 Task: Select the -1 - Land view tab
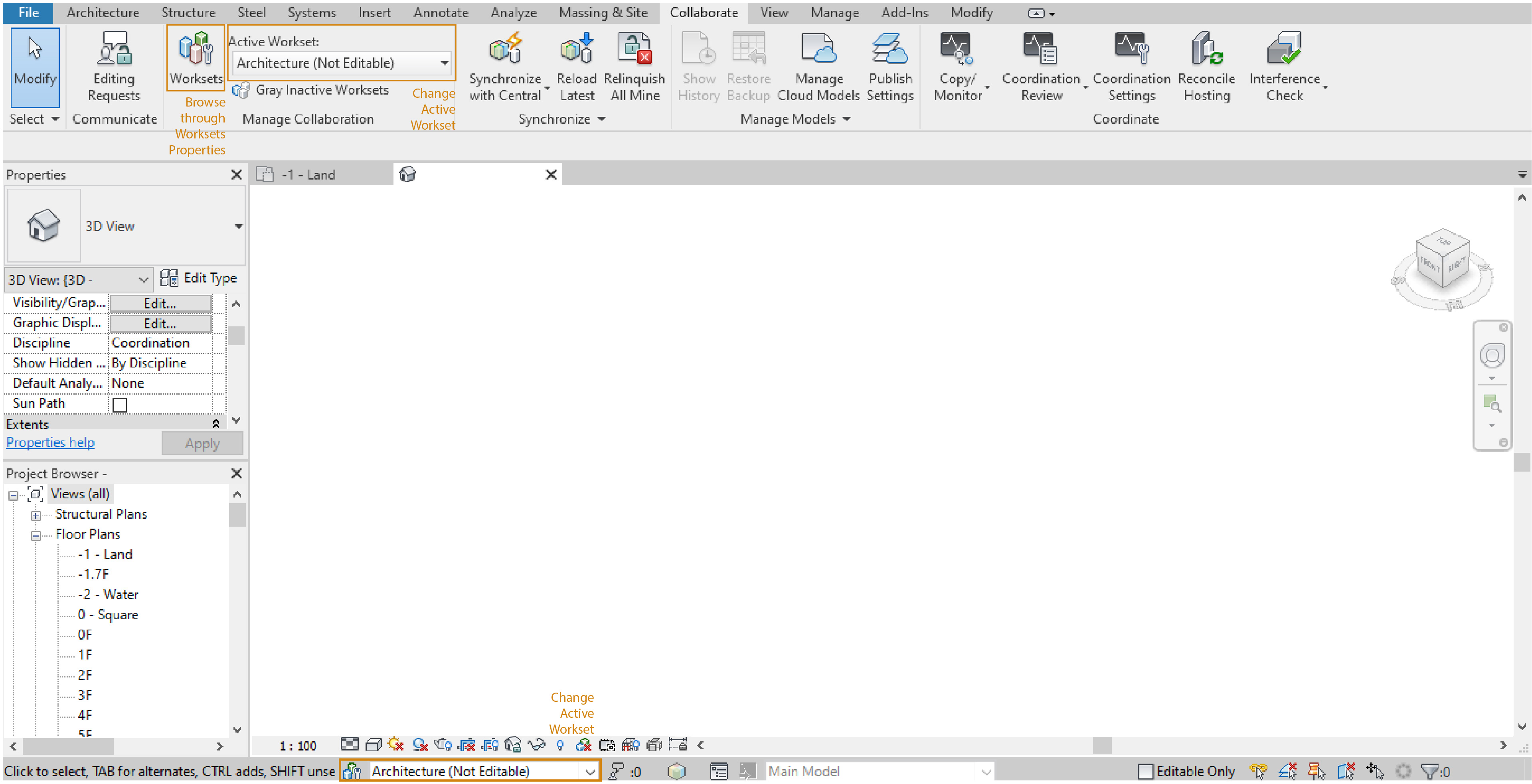(308, 174)
